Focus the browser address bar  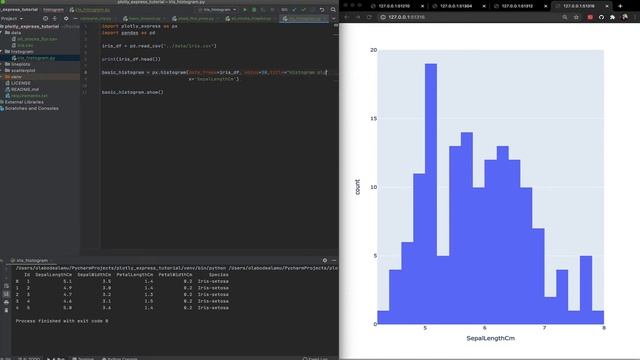(469, 17)
